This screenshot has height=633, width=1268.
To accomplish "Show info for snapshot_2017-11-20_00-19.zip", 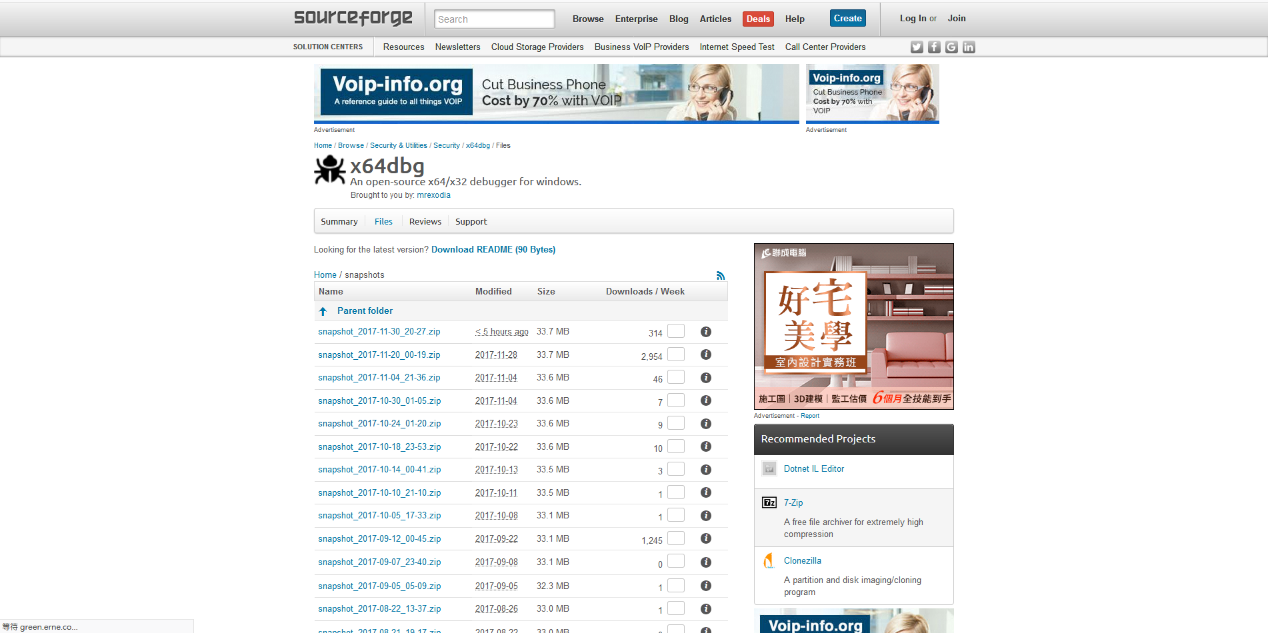I will click(706, 355).
